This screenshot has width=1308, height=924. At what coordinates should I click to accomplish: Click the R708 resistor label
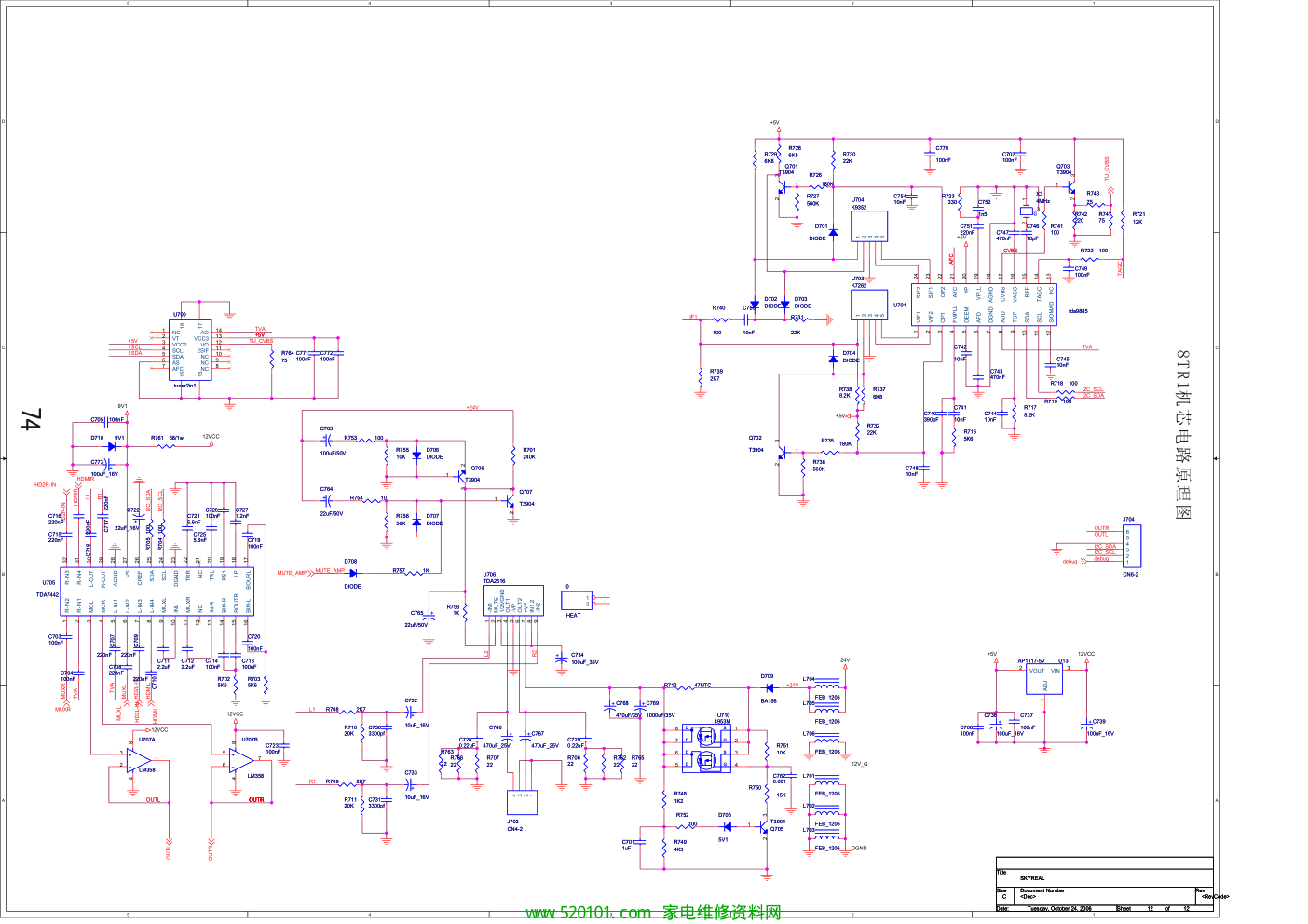click(x=333, y=710)
